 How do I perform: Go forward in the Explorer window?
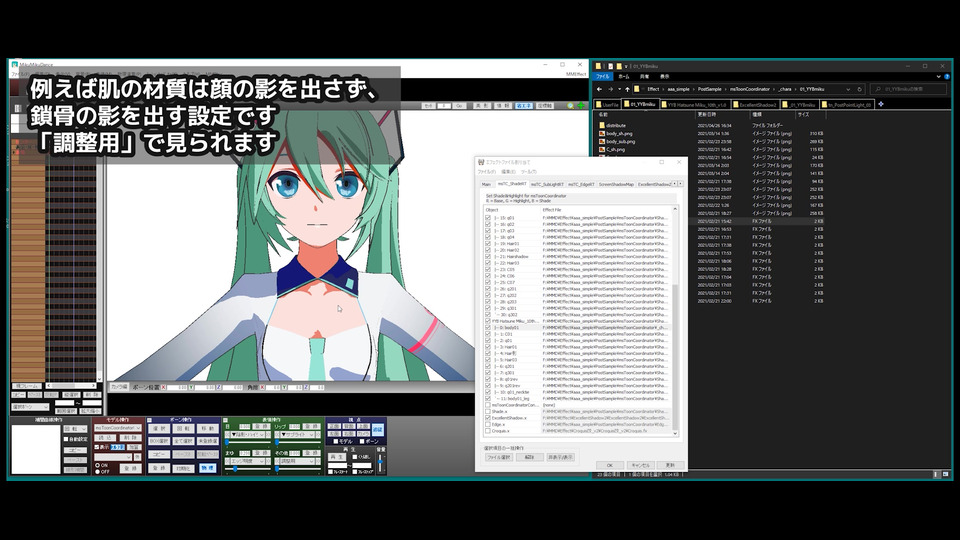pyautogui.click(x=610, y=89)
